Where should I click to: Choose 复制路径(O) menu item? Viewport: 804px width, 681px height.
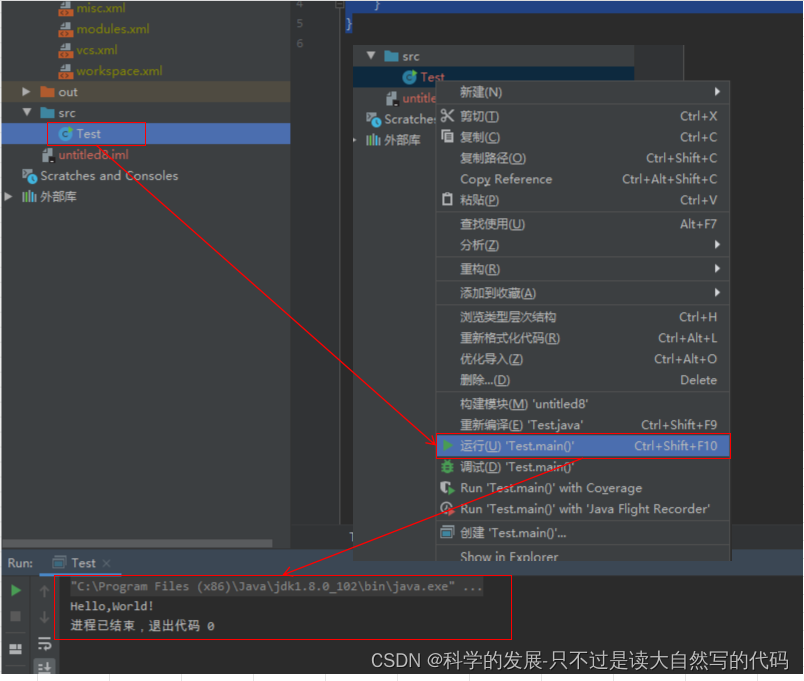point(582,158)
